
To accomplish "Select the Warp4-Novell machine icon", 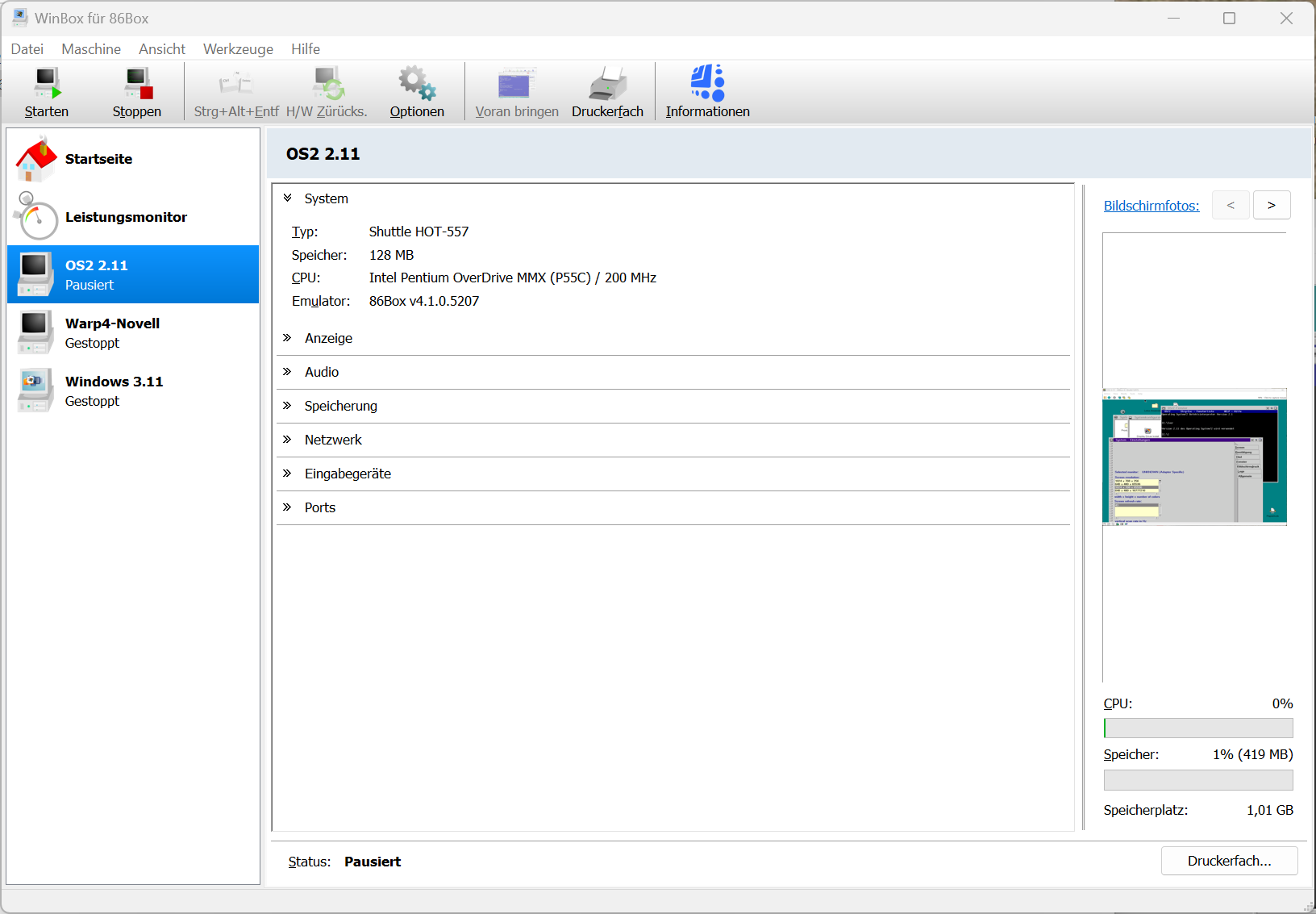I will (35, 332).
